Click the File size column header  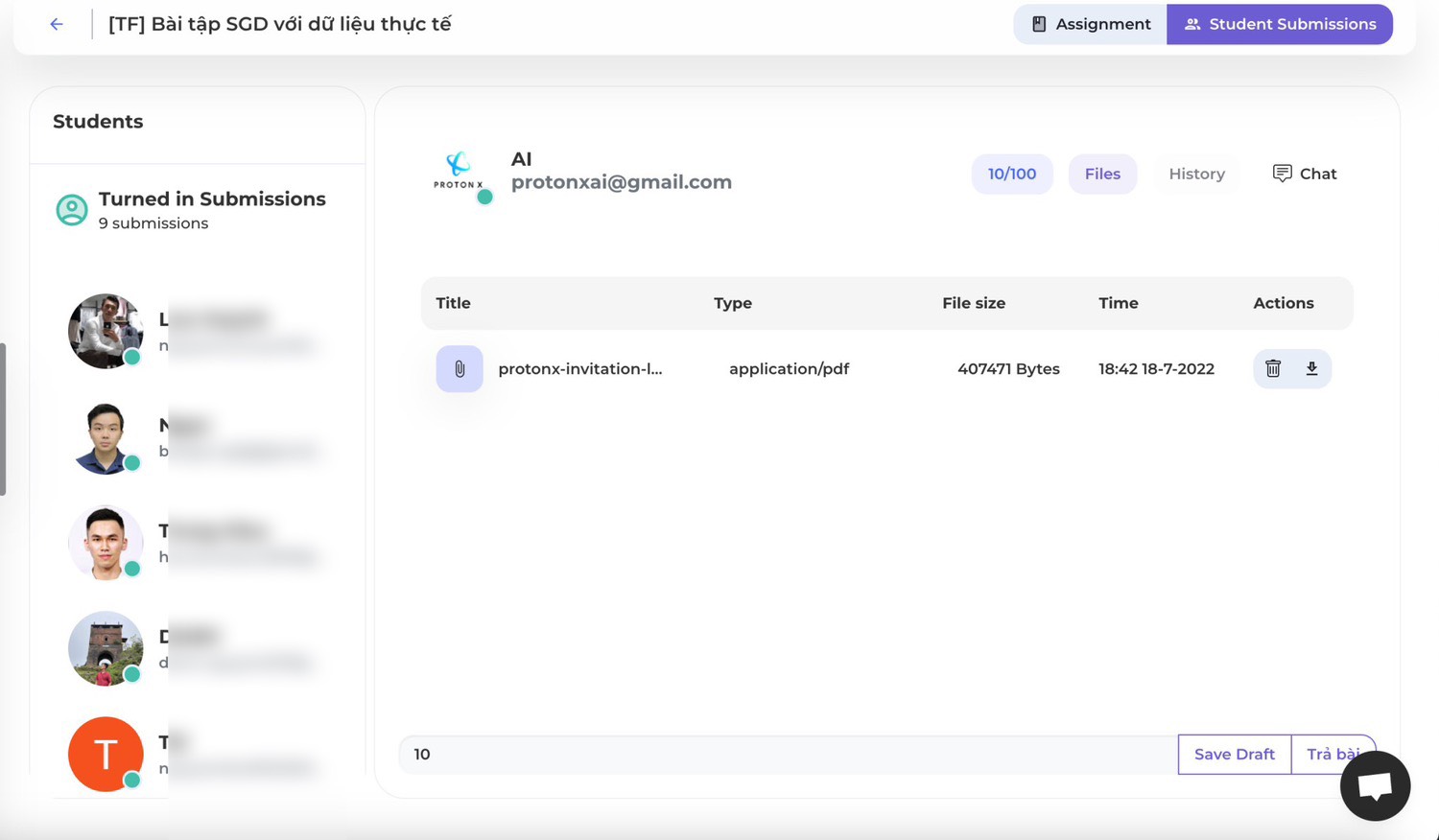[x=974, y=303]
